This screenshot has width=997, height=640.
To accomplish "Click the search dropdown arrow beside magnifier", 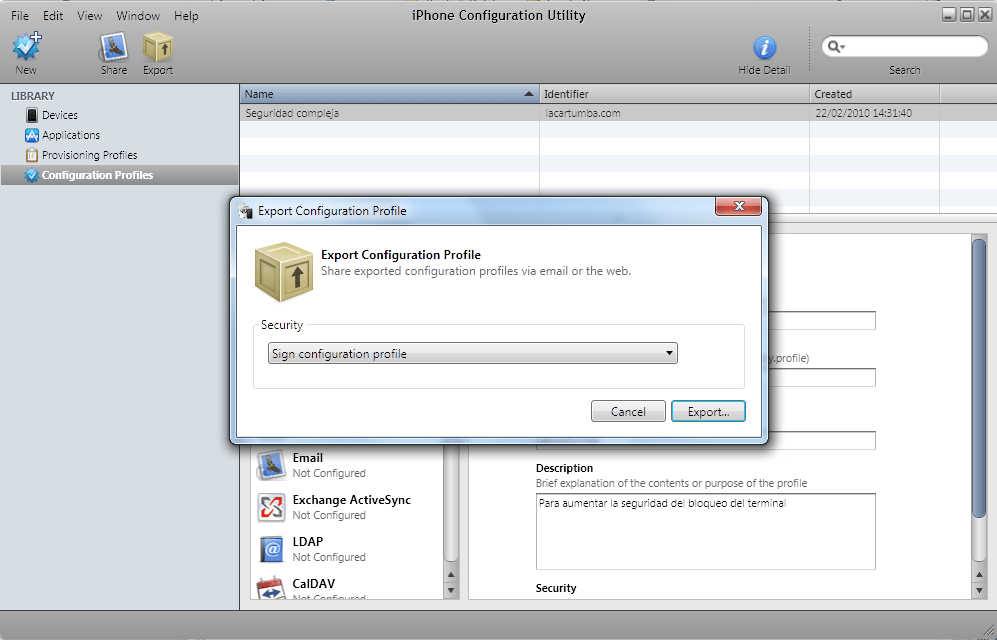I will [x=842, y=47].
